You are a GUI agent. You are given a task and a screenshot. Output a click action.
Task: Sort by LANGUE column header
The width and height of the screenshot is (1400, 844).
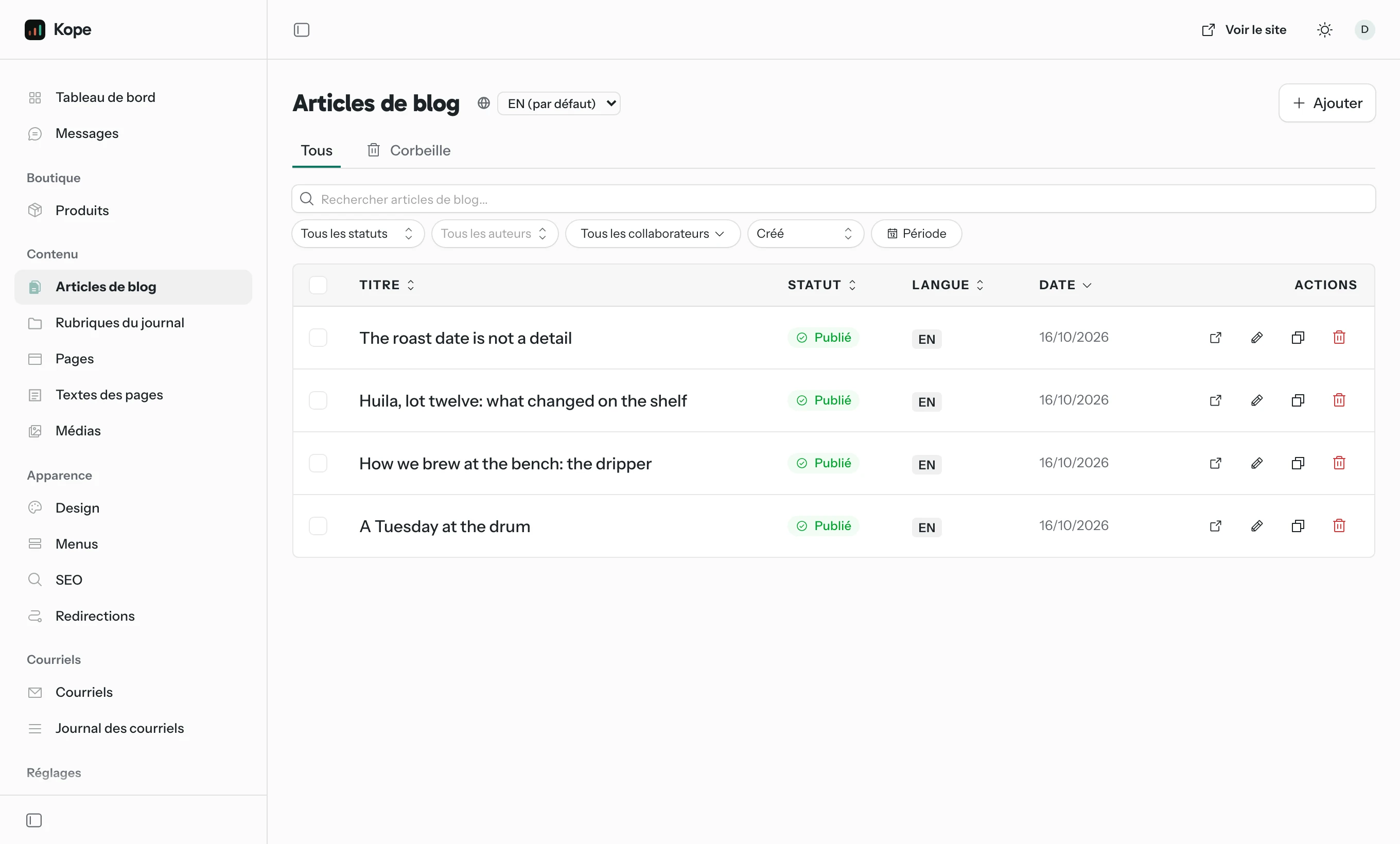click(948, 285)
